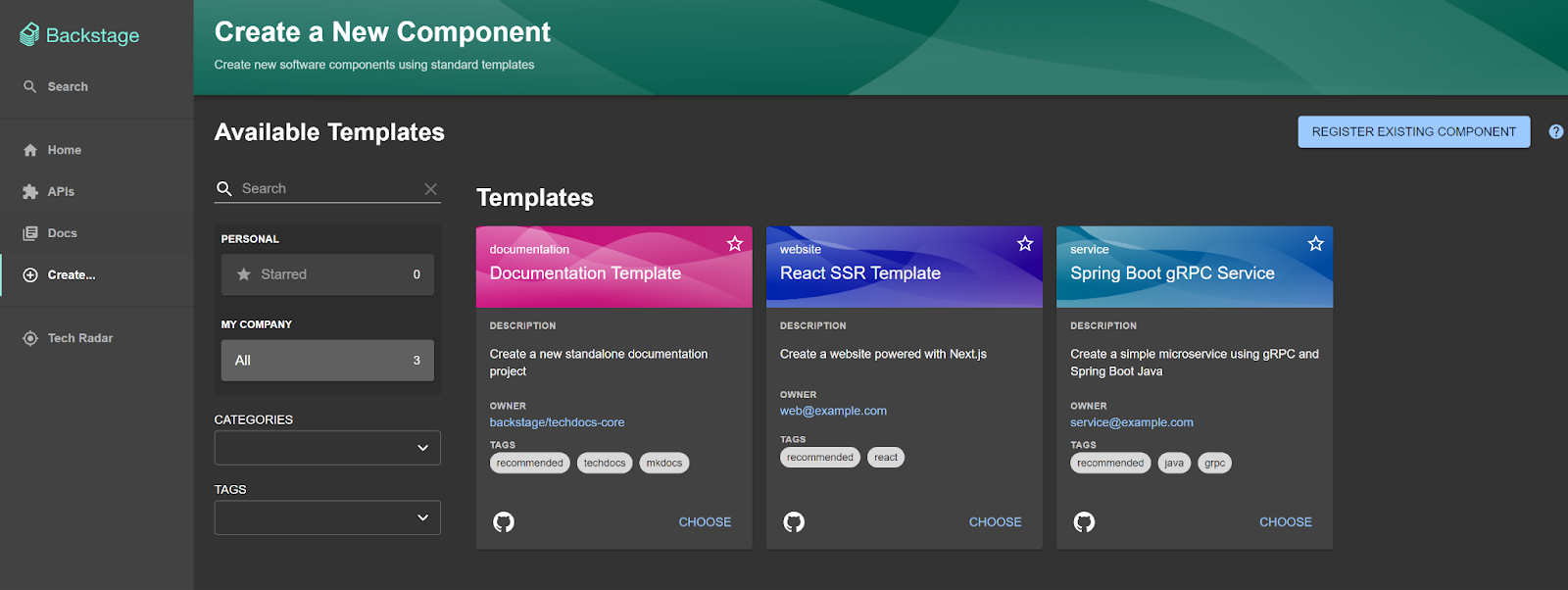Image resolution: width=1568 pixels, height=590 pixels.
Task: Go to Home in the sidebar
Action: tap(64, 150)
